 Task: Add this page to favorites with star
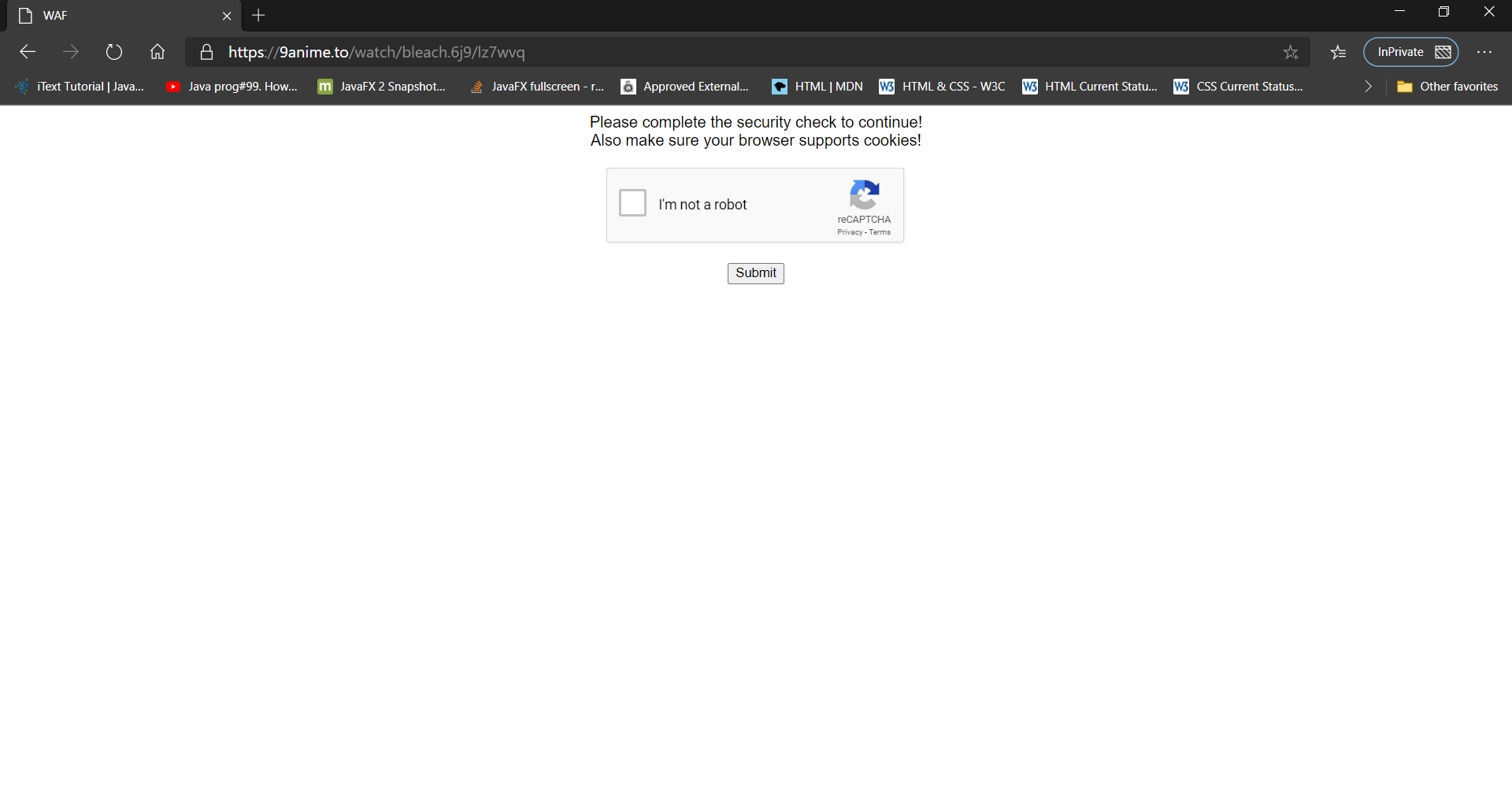1290,52
